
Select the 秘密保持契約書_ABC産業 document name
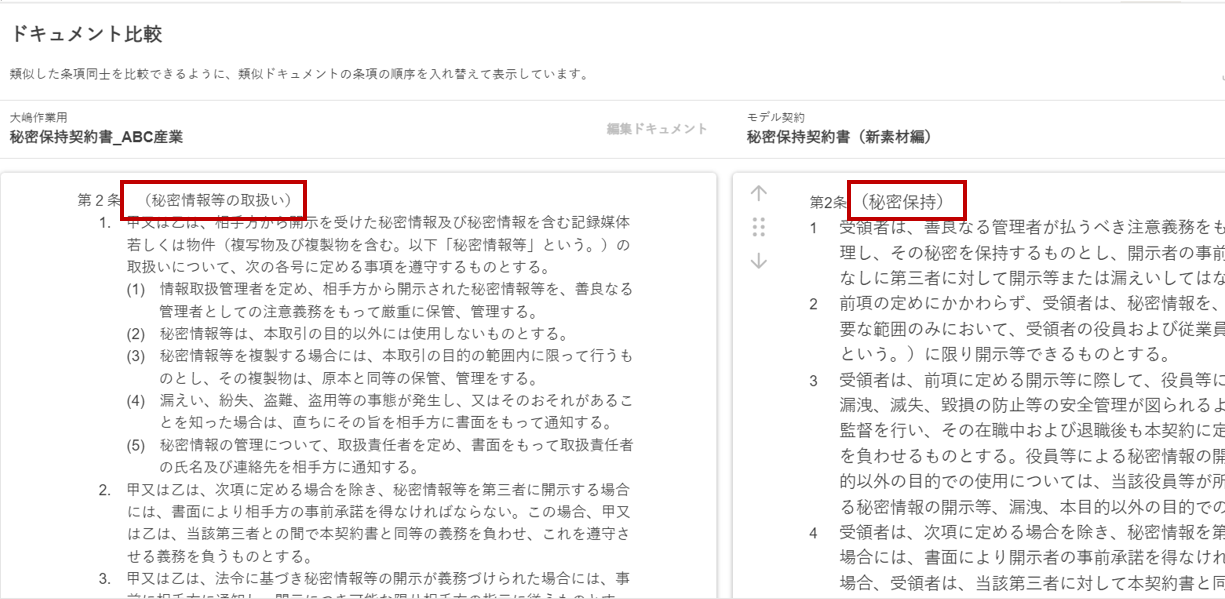click(96, 137)
